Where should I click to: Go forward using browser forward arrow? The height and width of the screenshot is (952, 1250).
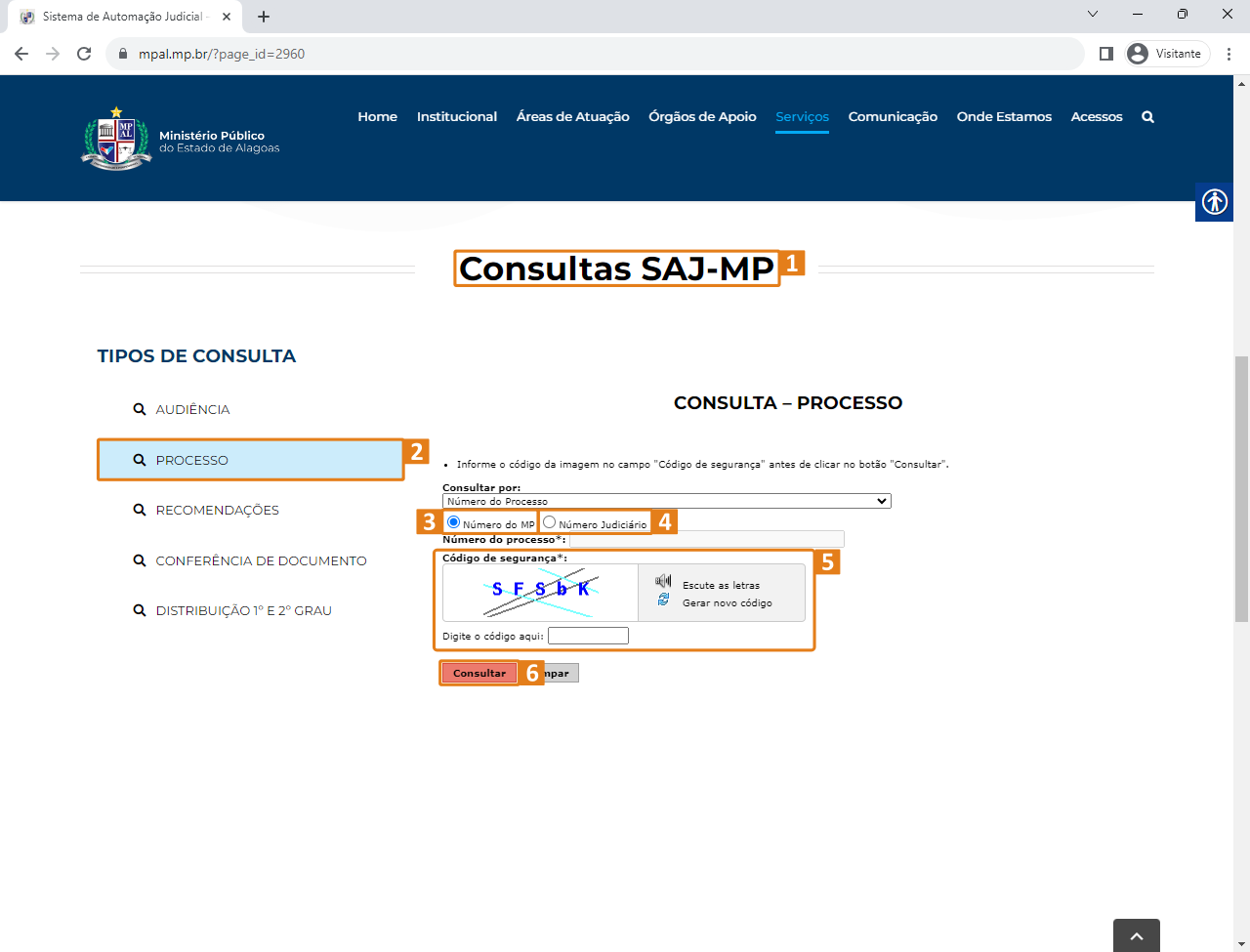(x=53, y=54)
